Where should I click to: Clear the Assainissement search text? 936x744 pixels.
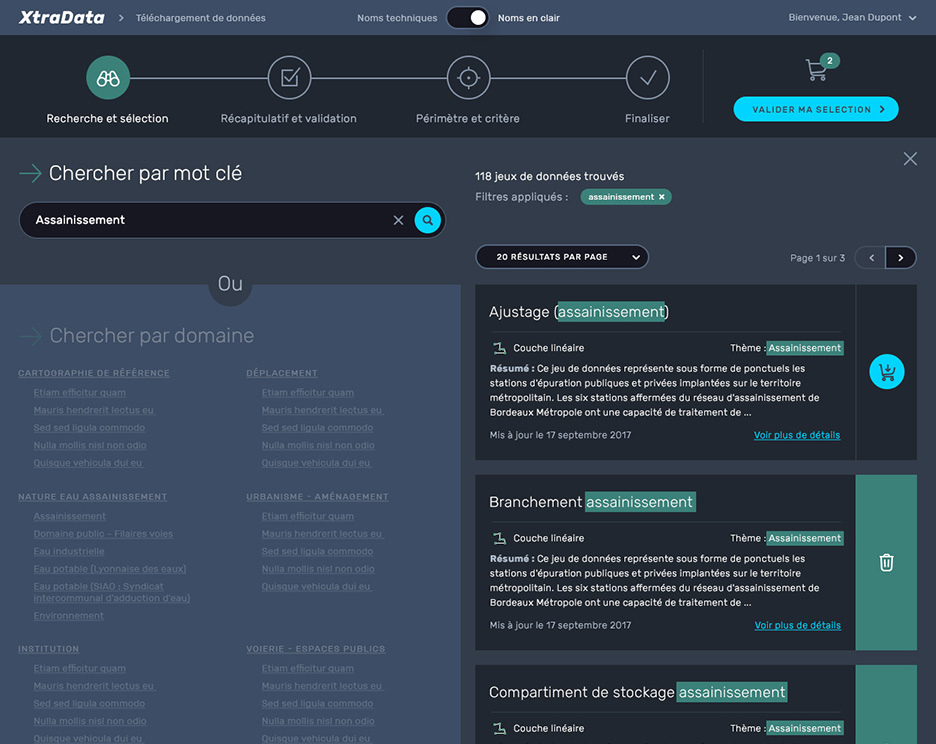tap(398, 220)
